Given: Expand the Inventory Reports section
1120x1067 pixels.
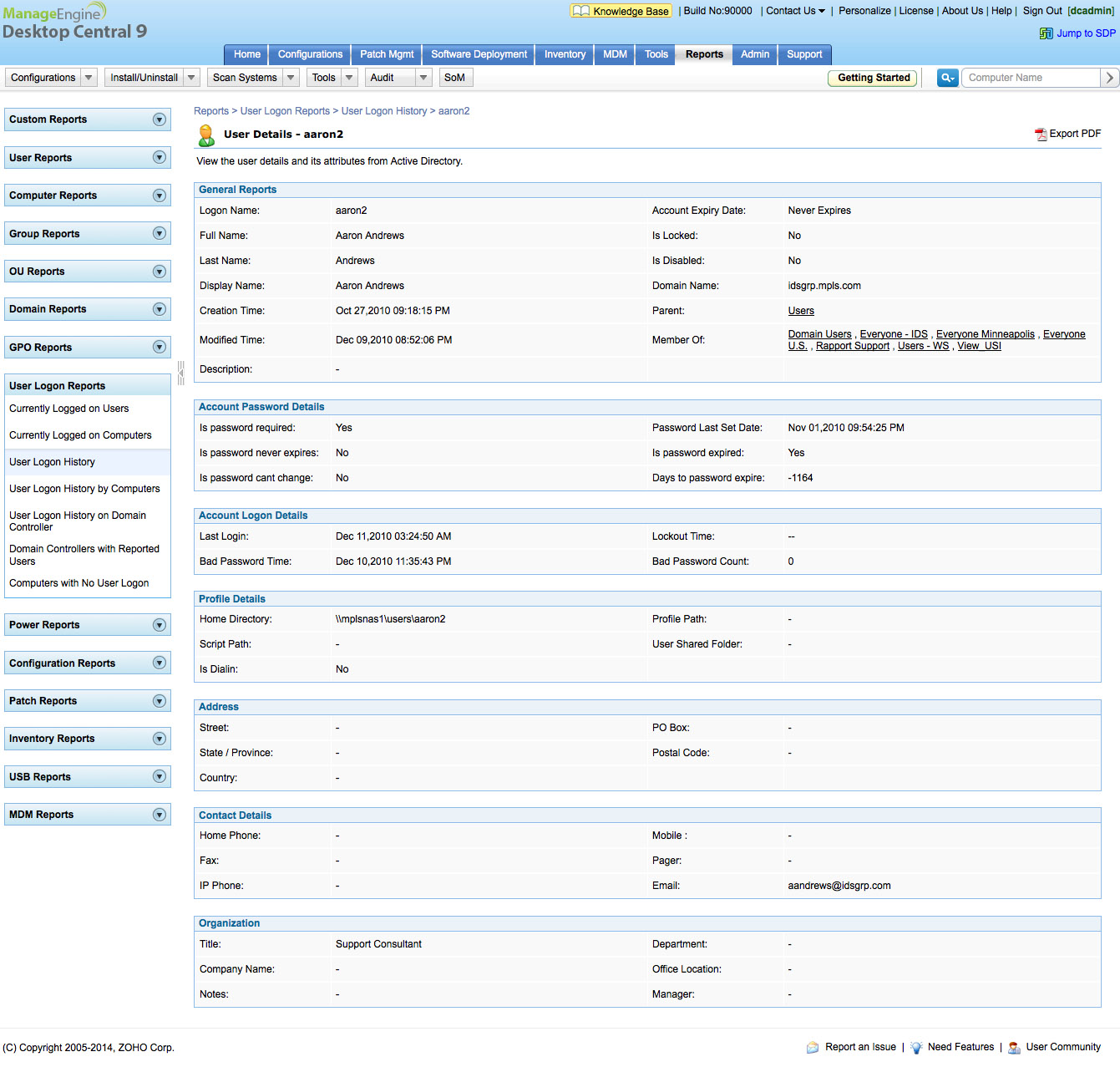Looking at the screenshot, I should tap(160, 739).
